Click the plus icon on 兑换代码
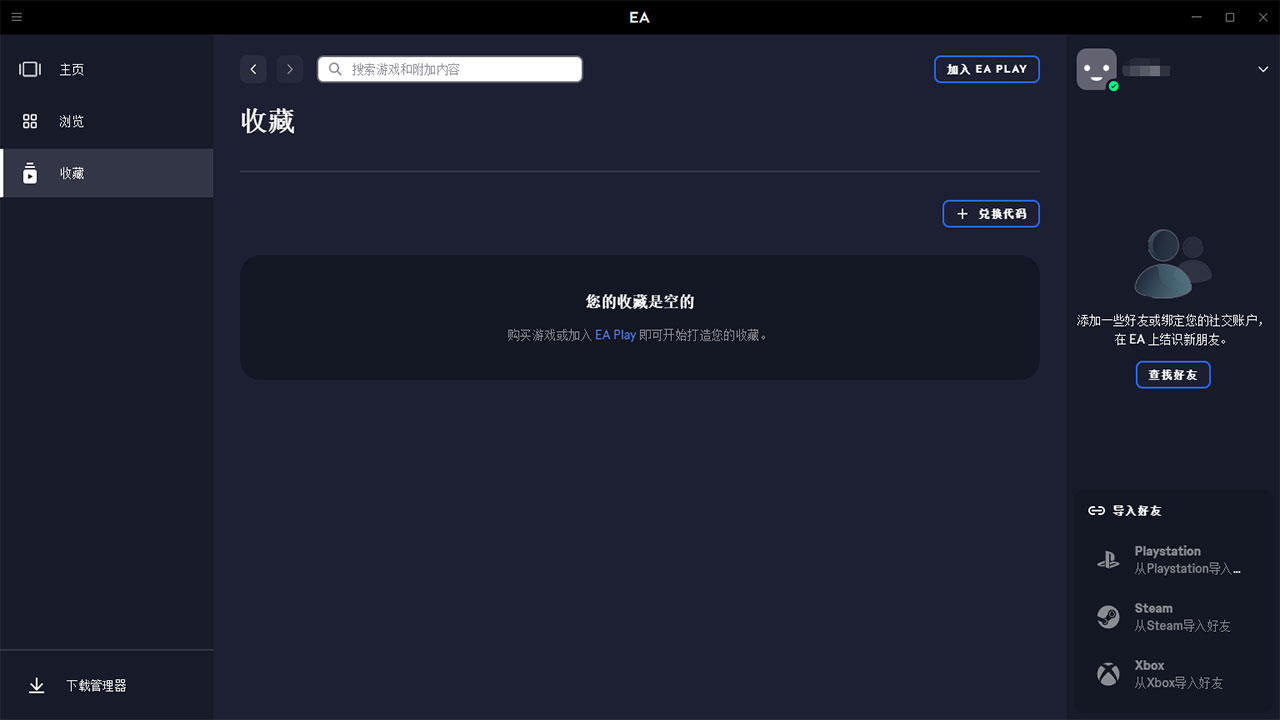This screenshot has height=720, width=1280. click(x=962, y=214)
